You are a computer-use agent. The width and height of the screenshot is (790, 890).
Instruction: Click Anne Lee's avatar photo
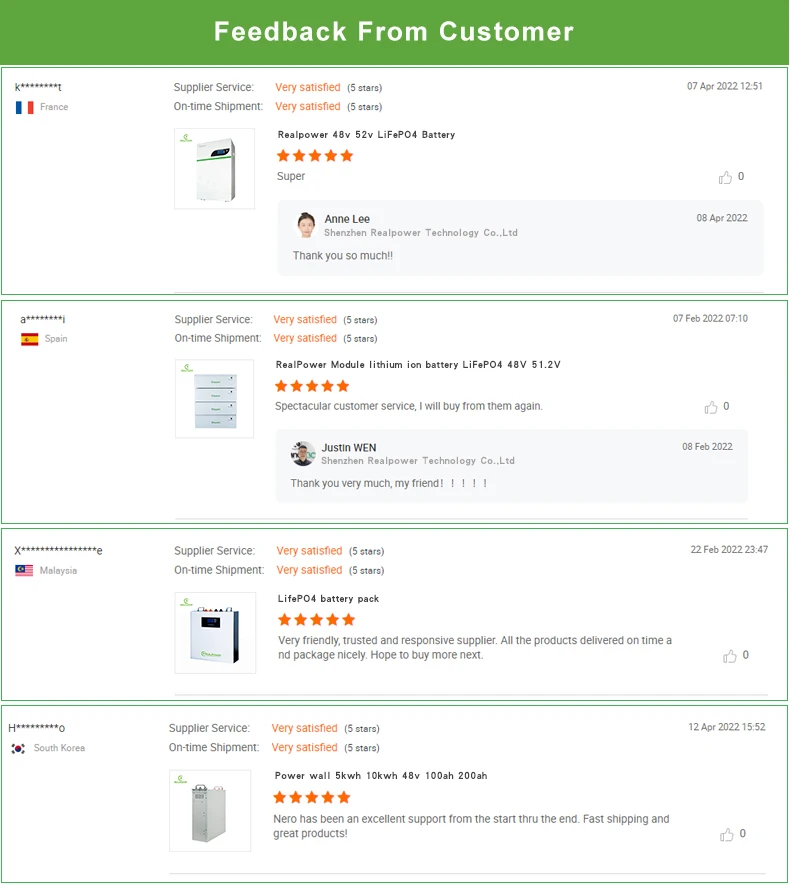306,225
